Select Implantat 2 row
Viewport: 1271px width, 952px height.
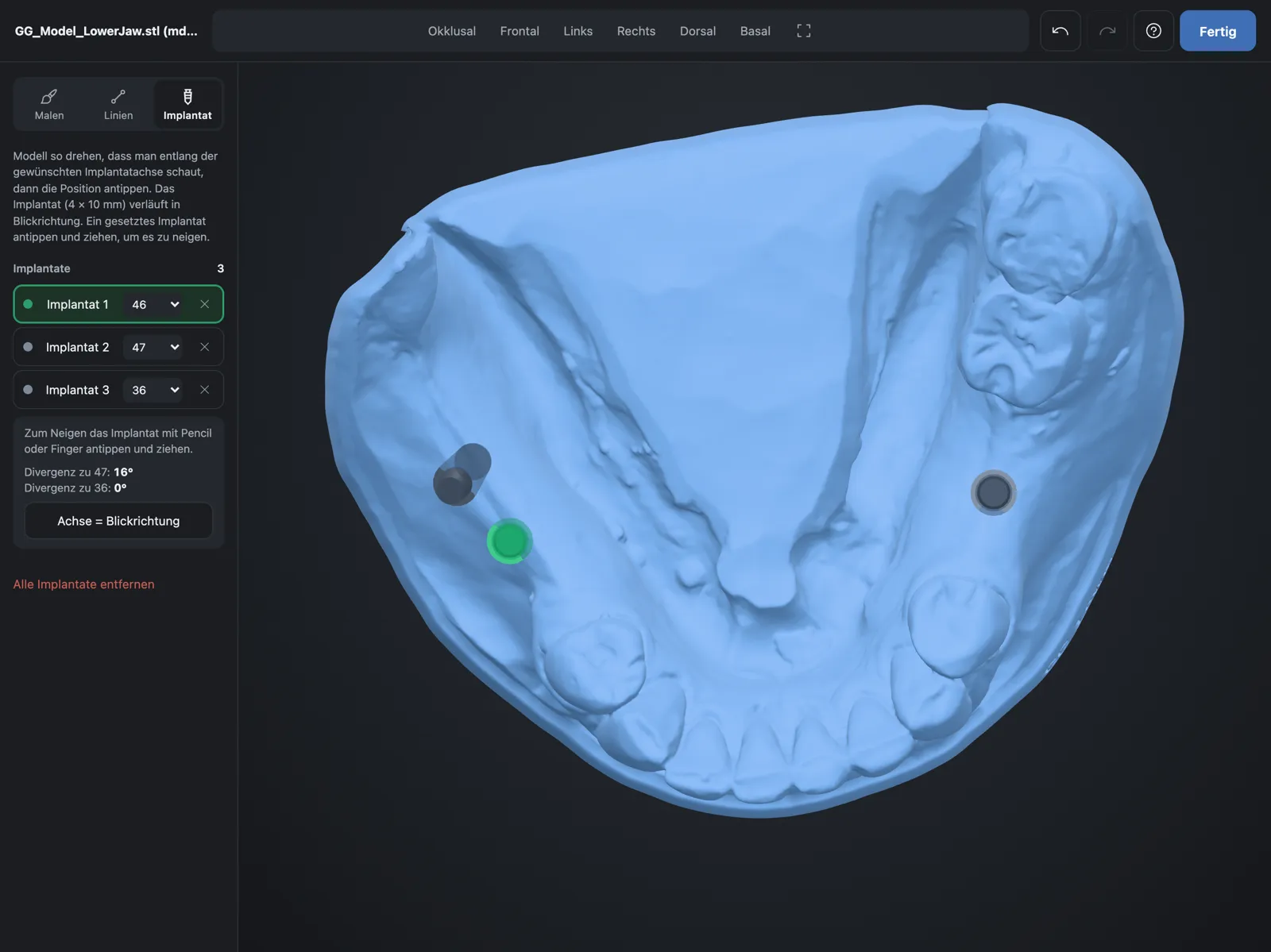click(118, 347)
